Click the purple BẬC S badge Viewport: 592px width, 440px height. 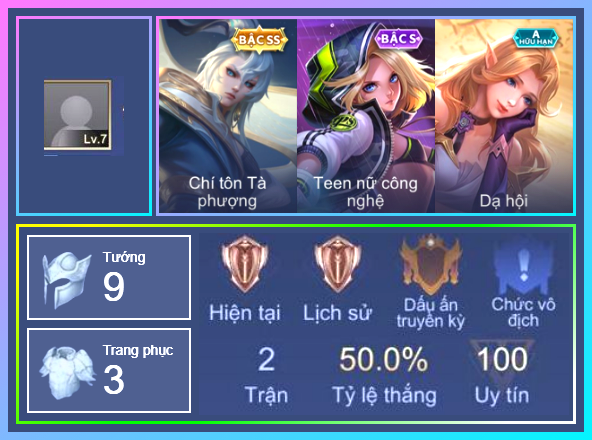[399, 39]
